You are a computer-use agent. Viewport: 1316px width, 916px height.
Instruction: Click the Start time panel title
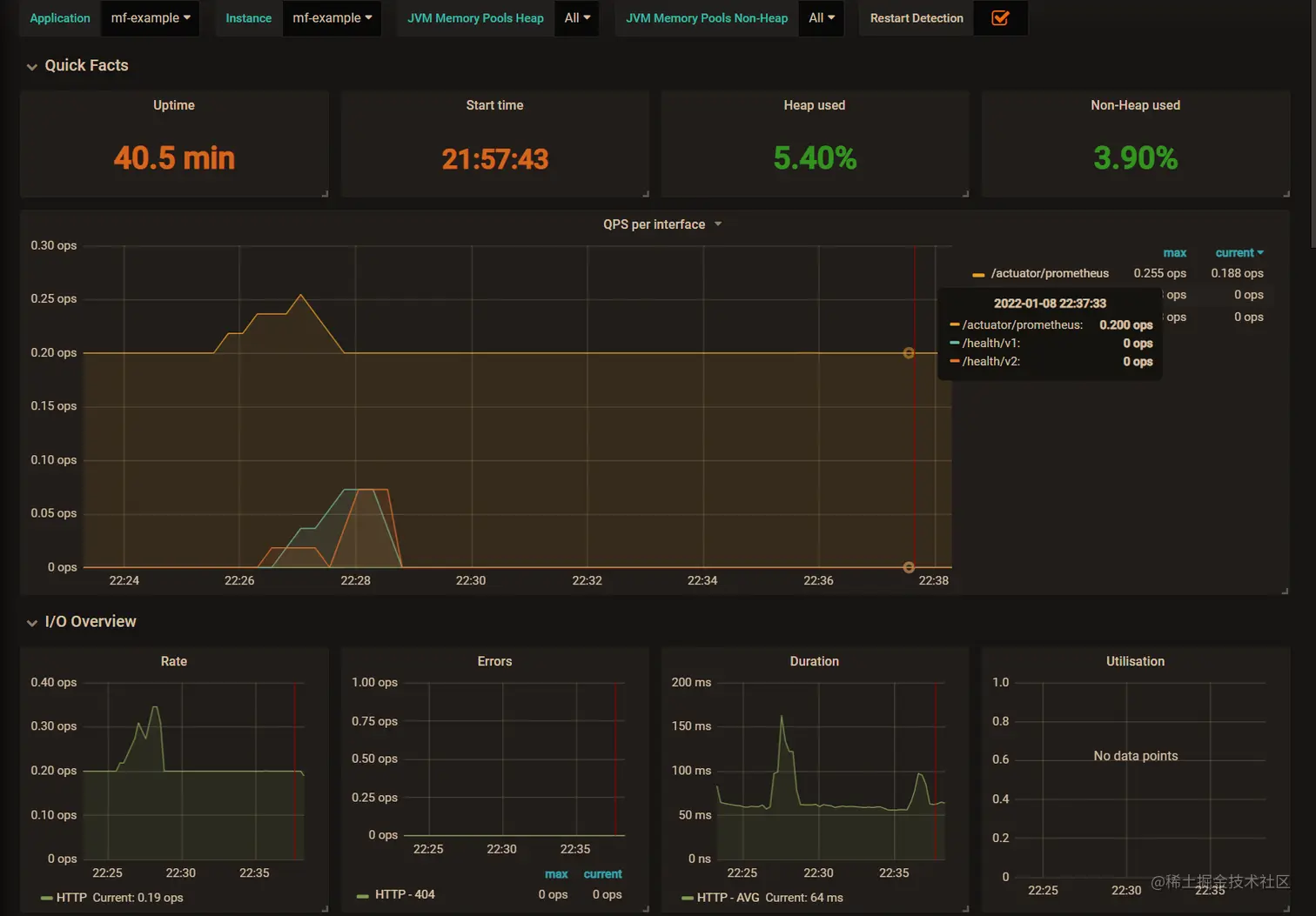coord(494,105)
